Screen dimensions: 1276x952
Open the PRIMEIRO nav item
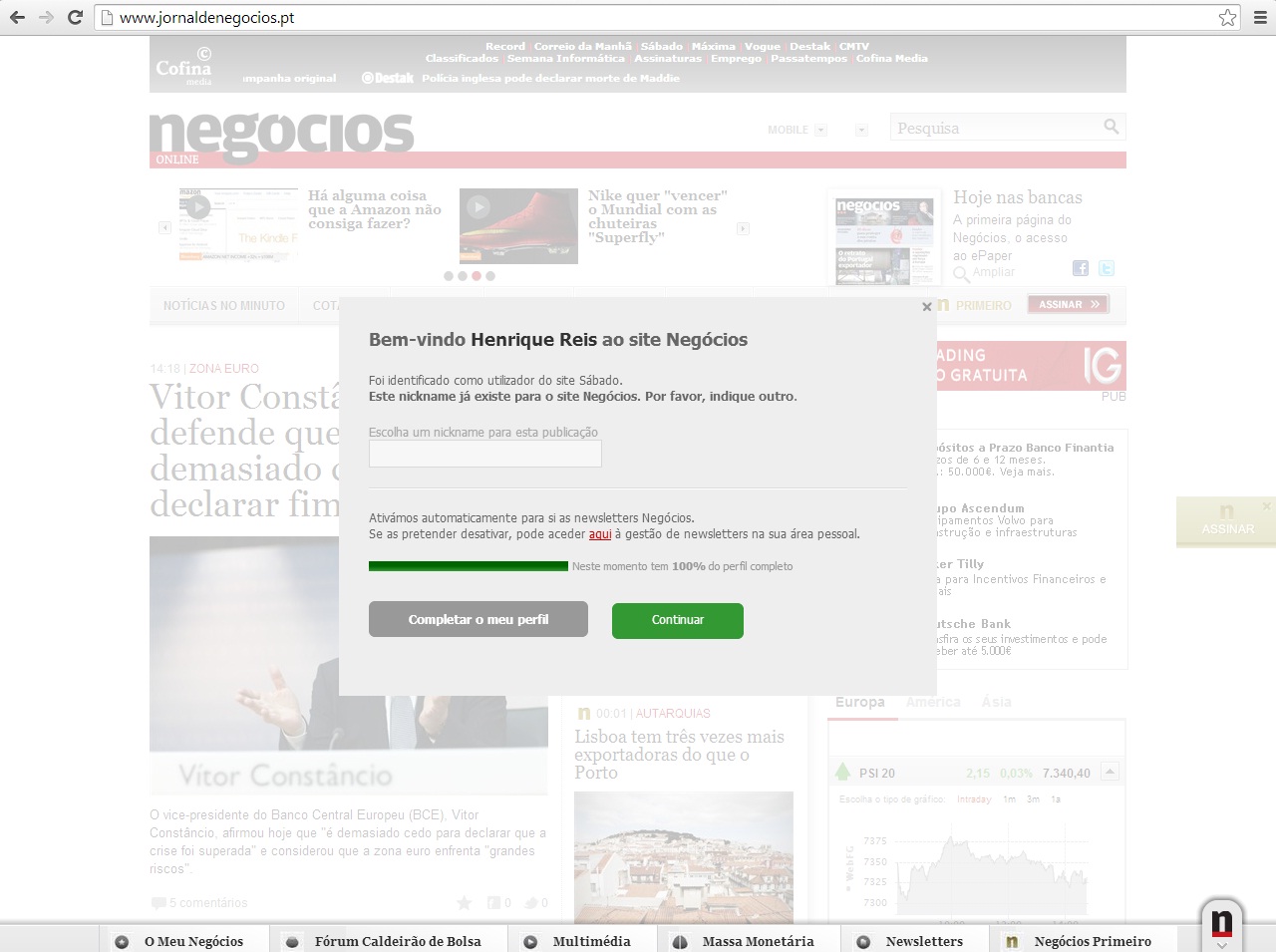pos(984,306)
